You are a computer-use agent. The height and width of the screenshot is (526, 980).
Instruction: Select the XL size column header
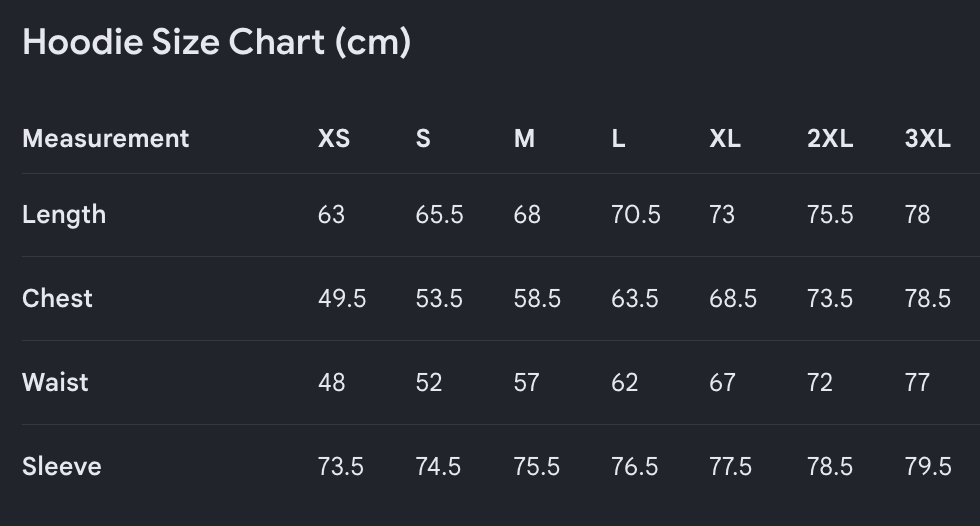[725, 139]
